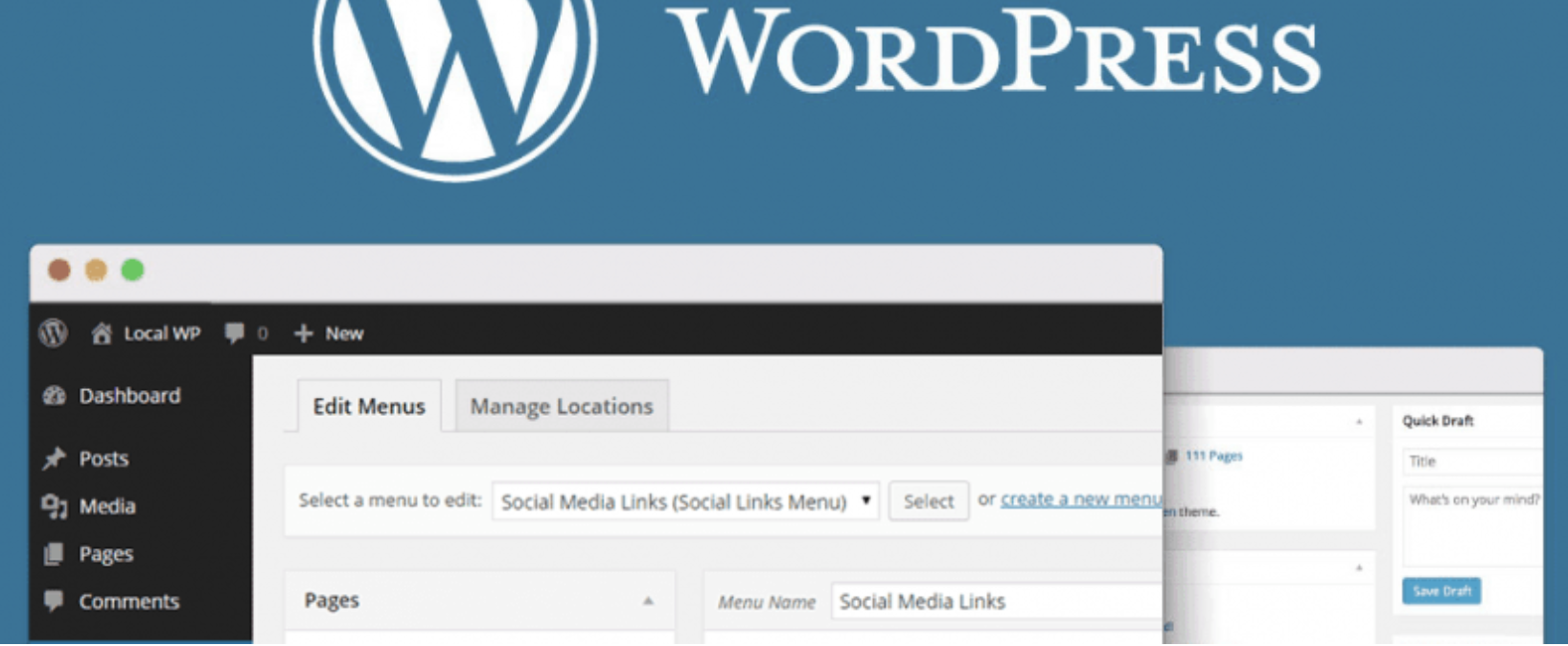Click the comment count 0 in the admin bar
The image size is (1568, 646).
point(263,334)
